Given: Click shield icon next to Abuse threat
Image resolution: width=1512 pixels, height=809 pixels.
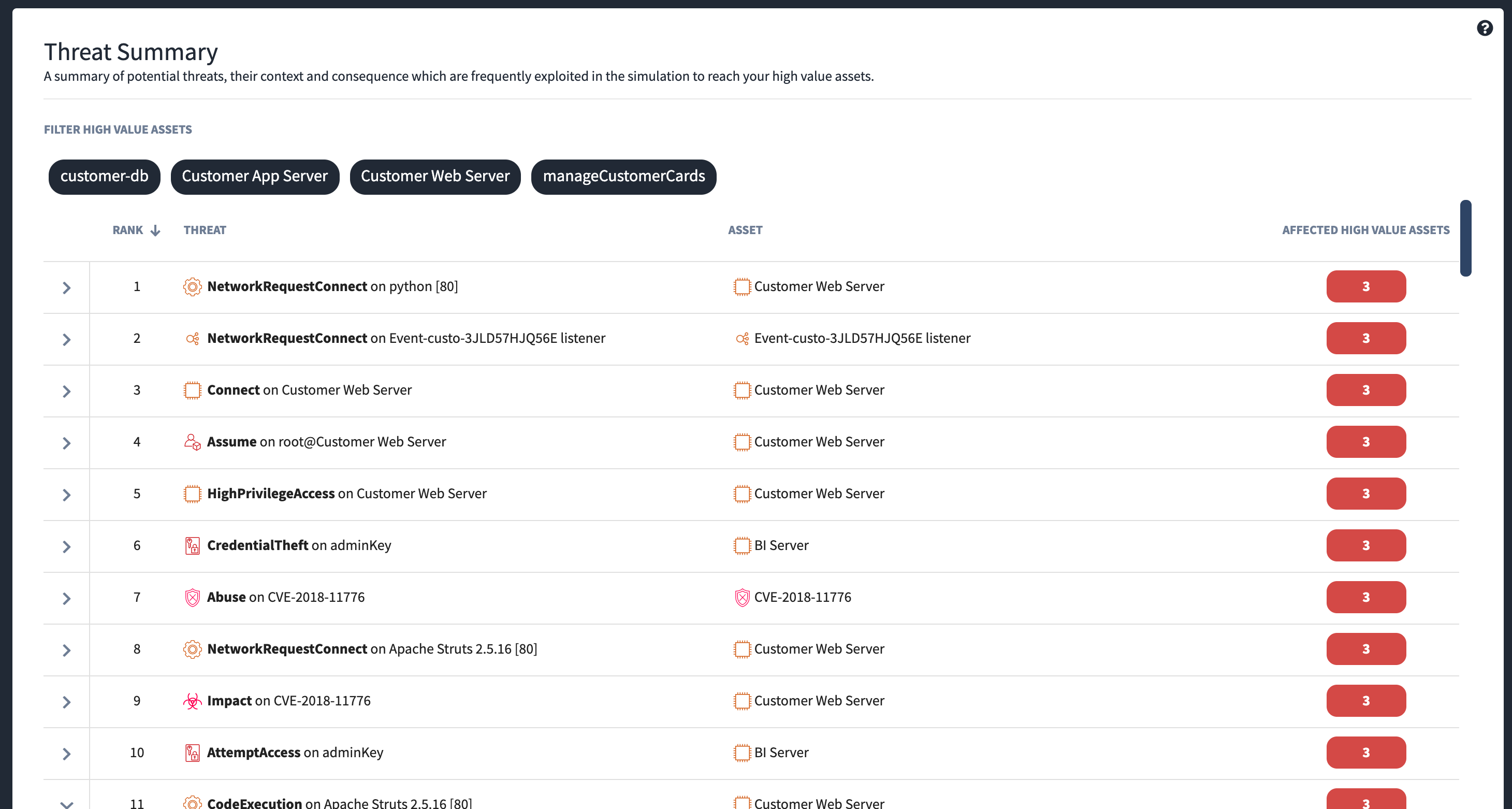Looking at the screenshot, I should tap(192, 598).
